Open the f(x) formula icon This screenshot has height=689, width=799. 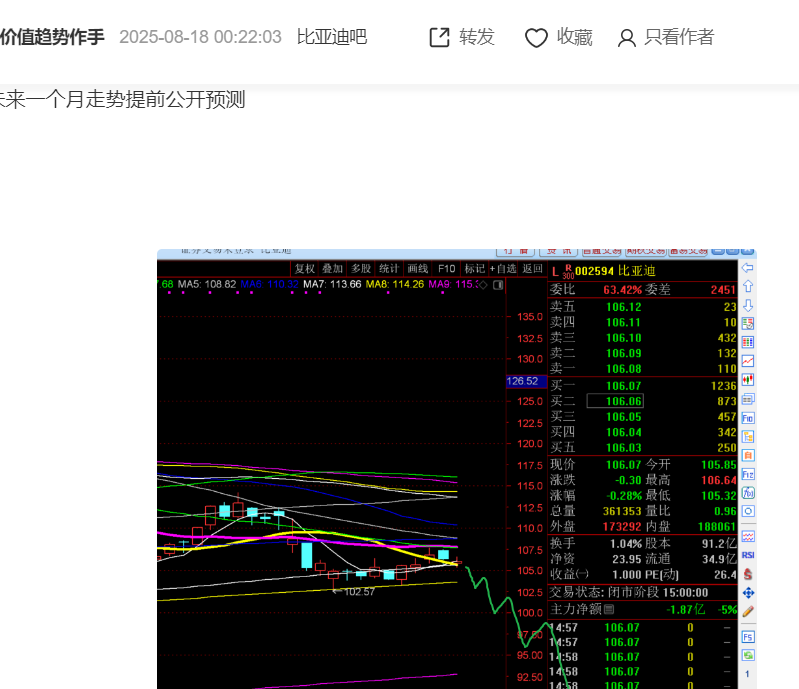tap(748, 493)
